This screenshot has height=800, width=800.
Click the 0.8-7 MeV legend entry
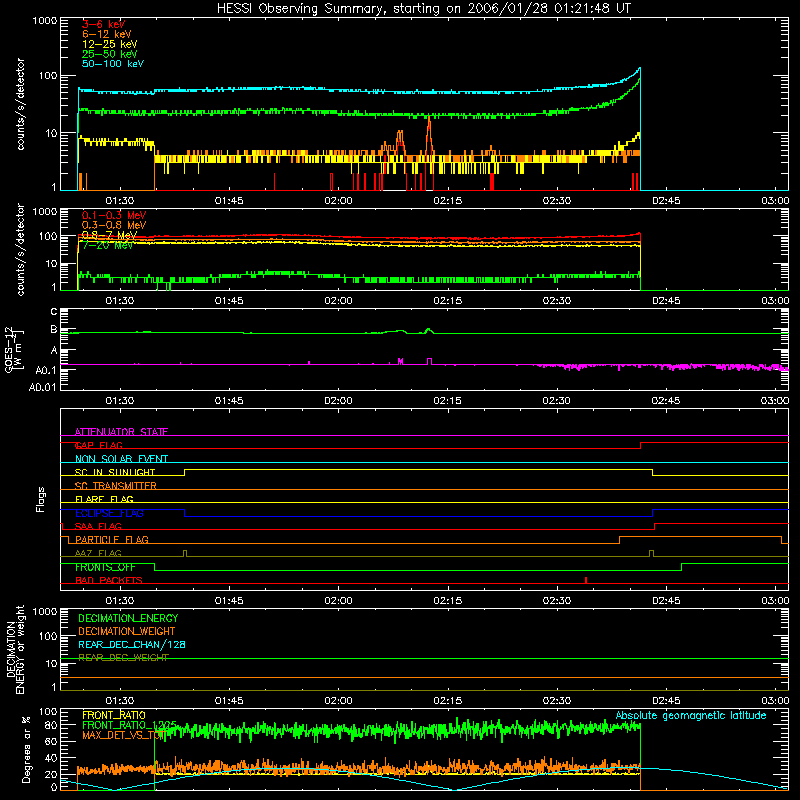pos(109,235)
